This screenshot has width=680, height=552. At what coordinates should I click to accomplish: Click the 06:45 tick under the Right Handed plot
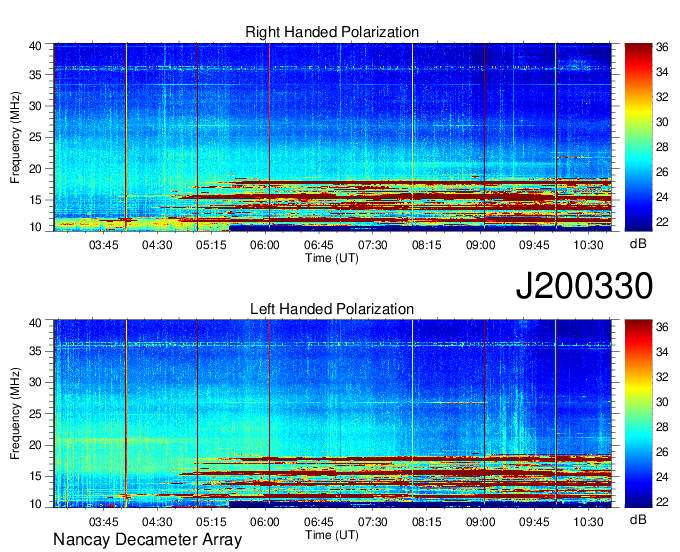[319, 245]
